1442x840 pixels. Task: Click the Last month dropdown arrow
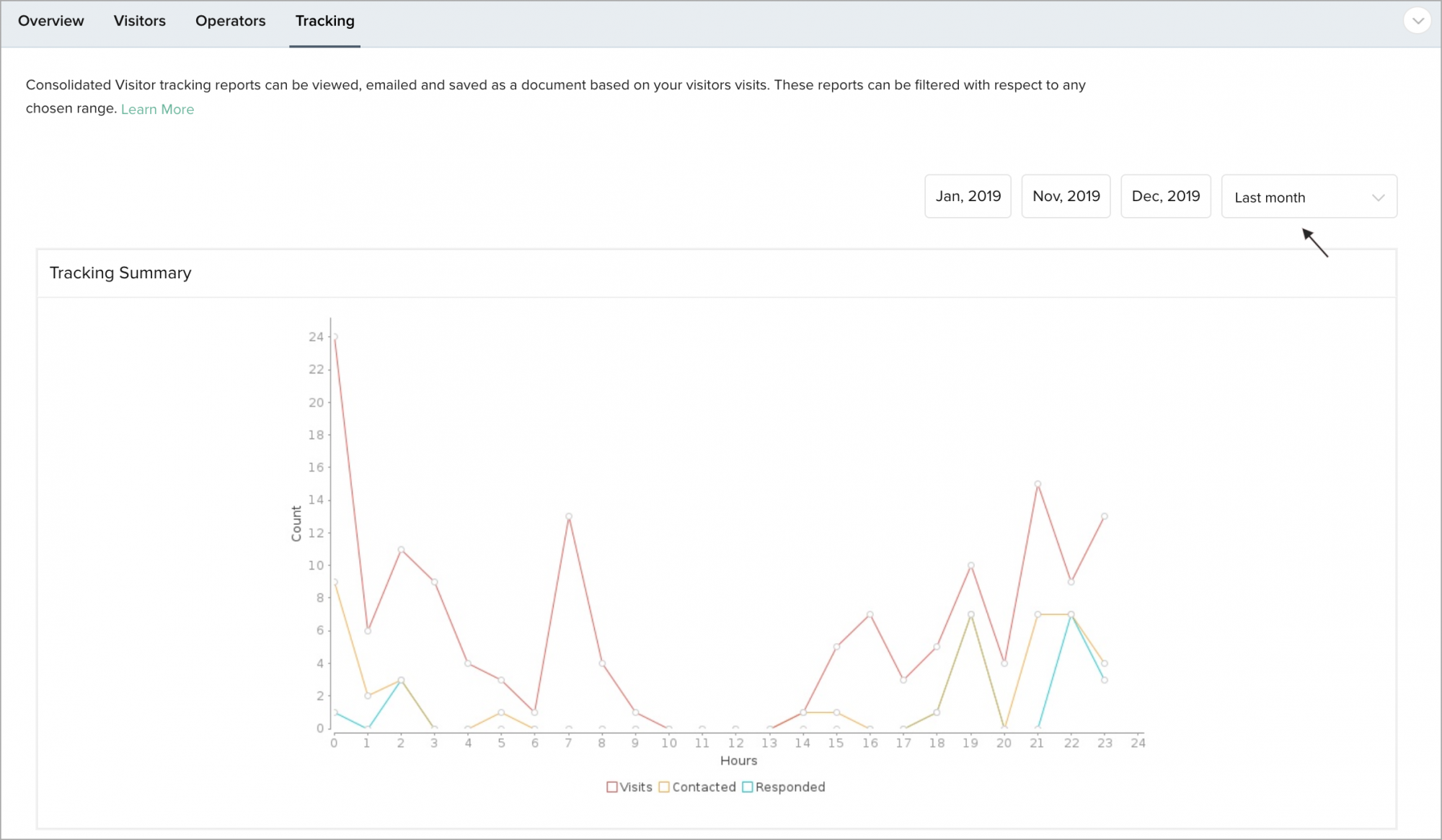tap(1378, 198)
